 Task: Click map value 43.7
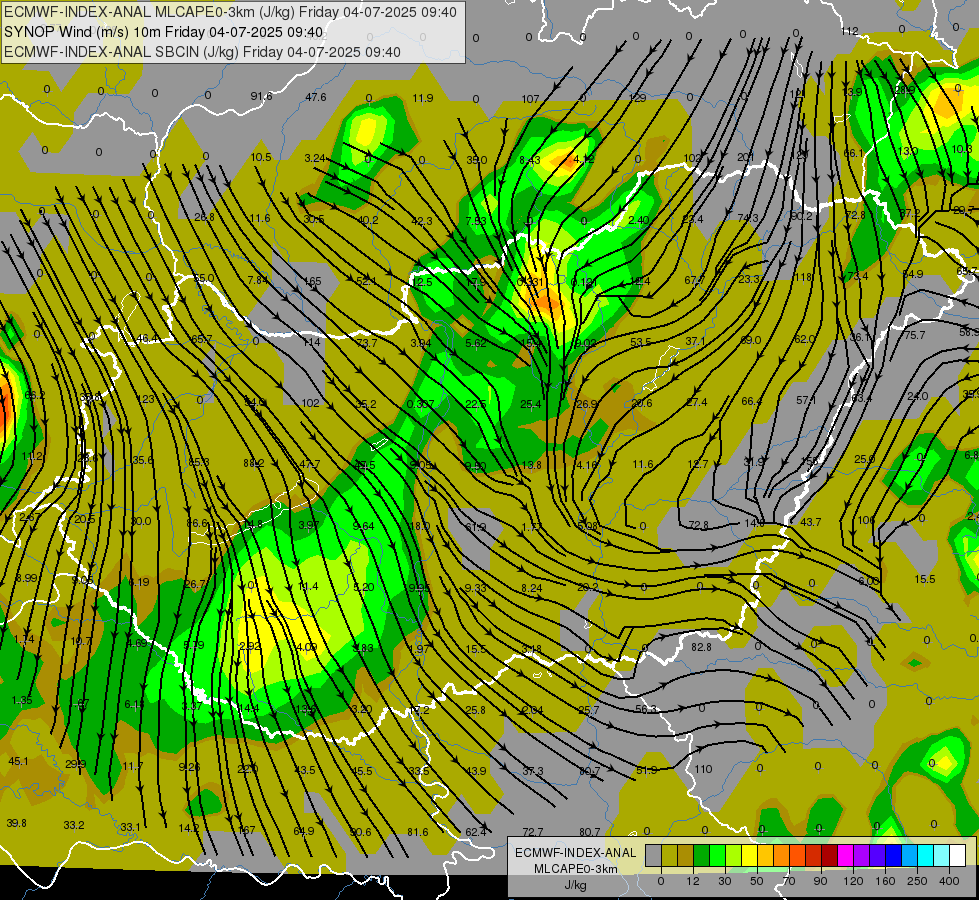coord(810,522)
